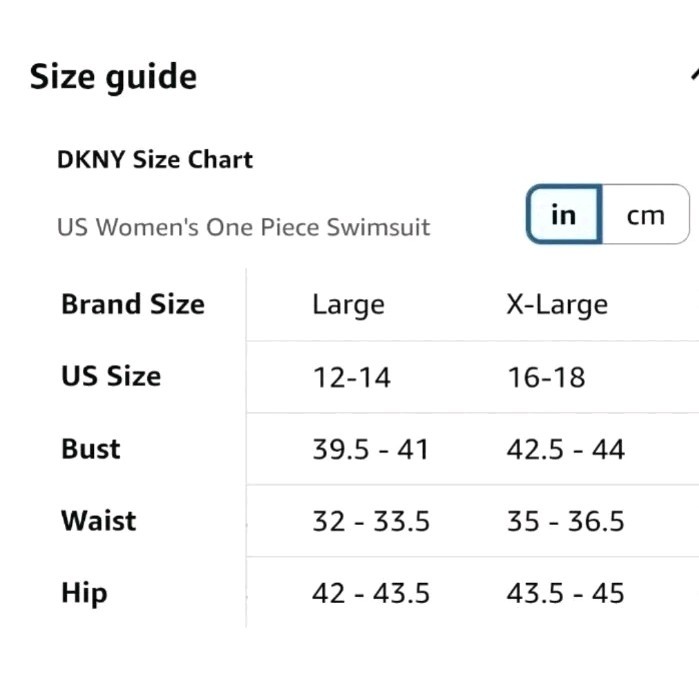This screenshot has height=685, width=699.
Task: Select the Large column header
Action: (x=348, y=305)
